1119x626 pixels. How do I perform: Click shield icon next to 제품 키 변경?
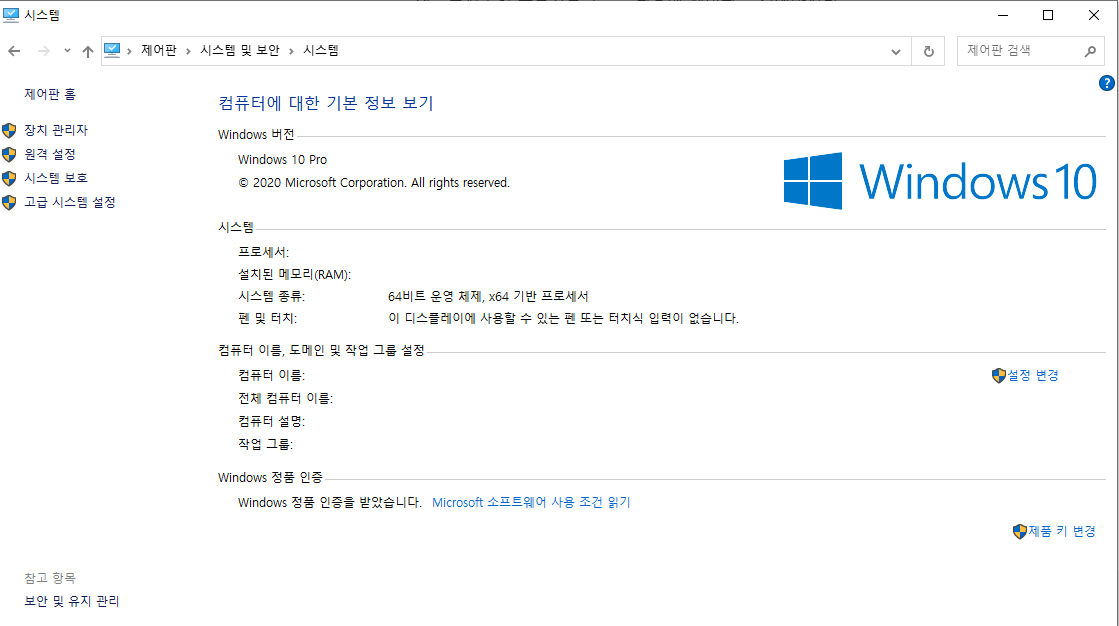click(1019, 531)
